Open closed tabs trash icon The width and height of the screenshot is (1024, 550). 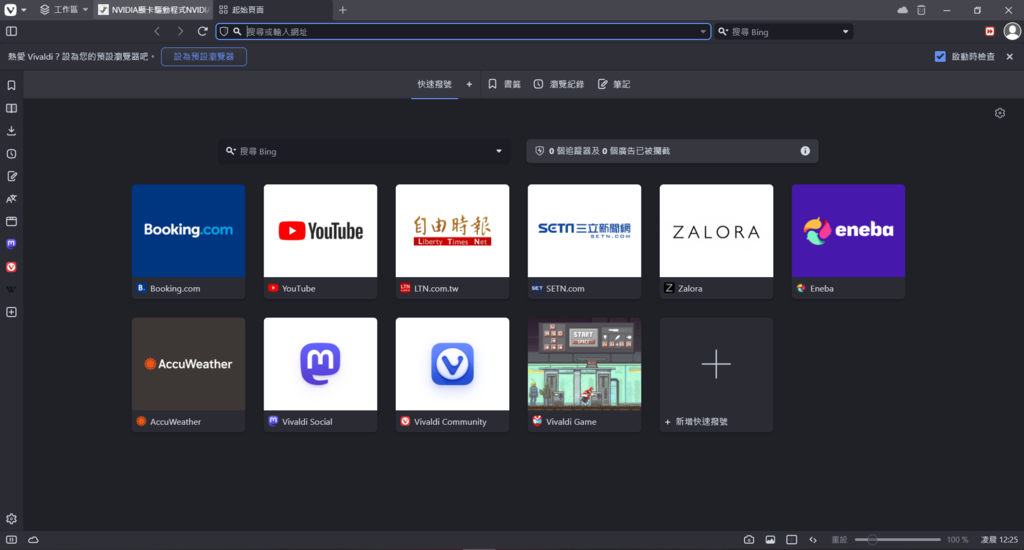coord(921,10)
